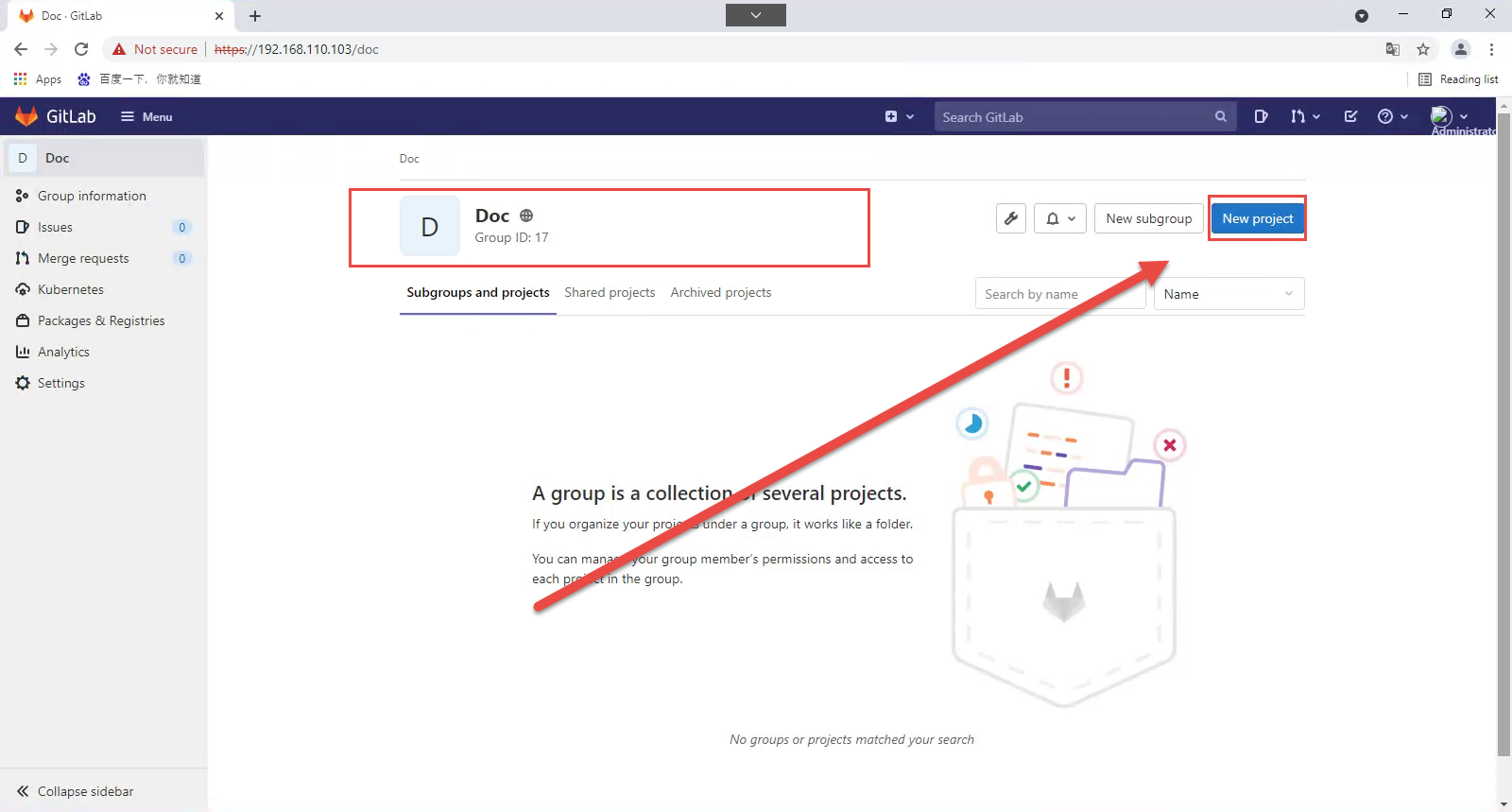1512x812 pixels.
Task: Click the address bar URL
Action: [297, 49]
